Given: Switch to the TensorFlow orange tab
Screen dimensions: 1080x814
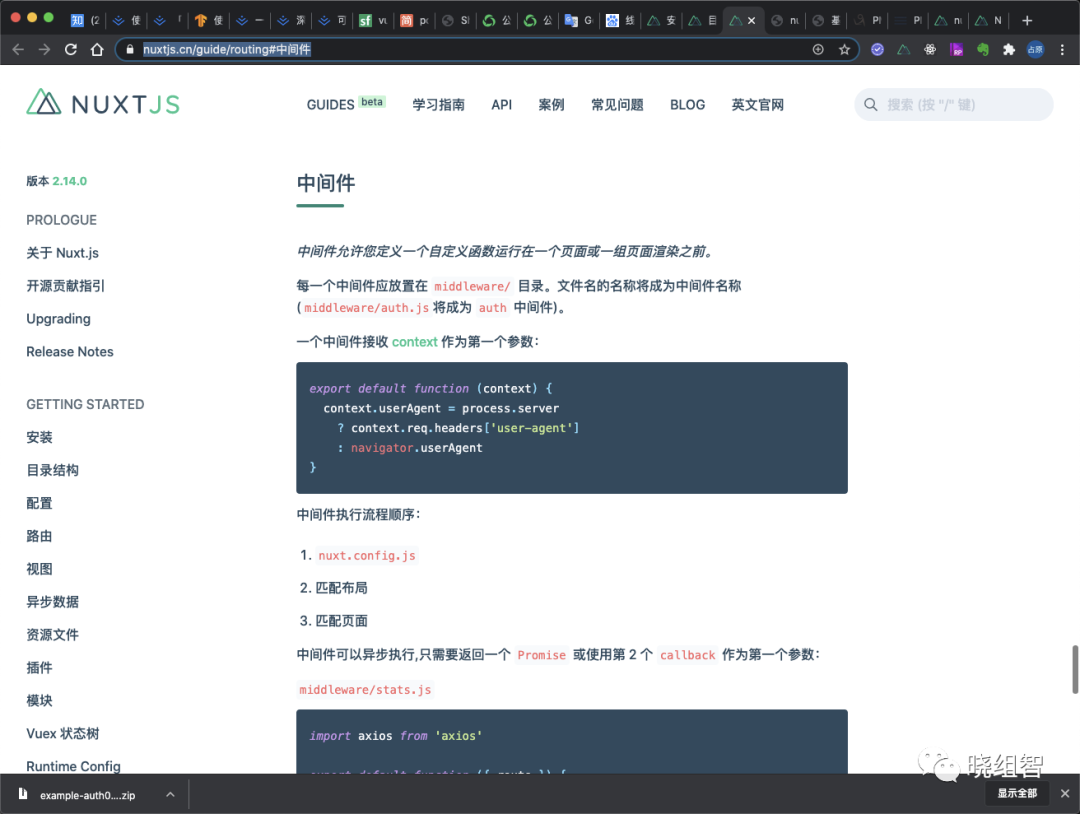Looking at the screenshot, I should coord(208,21).
